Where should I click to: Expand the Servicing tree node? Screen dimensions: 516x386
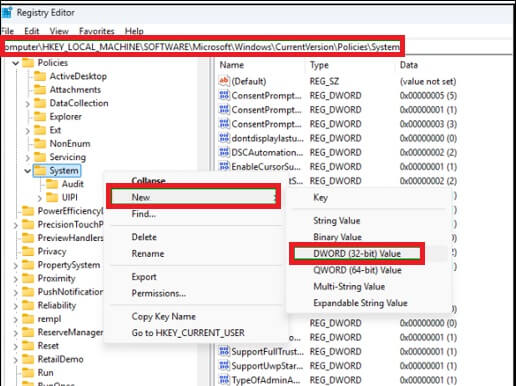pos(28,157)
